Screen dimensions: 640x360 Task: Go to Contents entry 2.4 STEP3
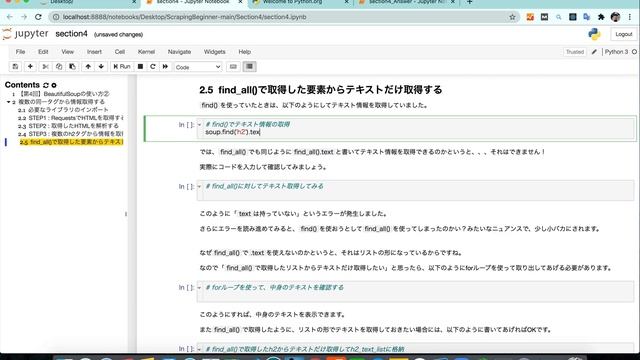point(76,133)
